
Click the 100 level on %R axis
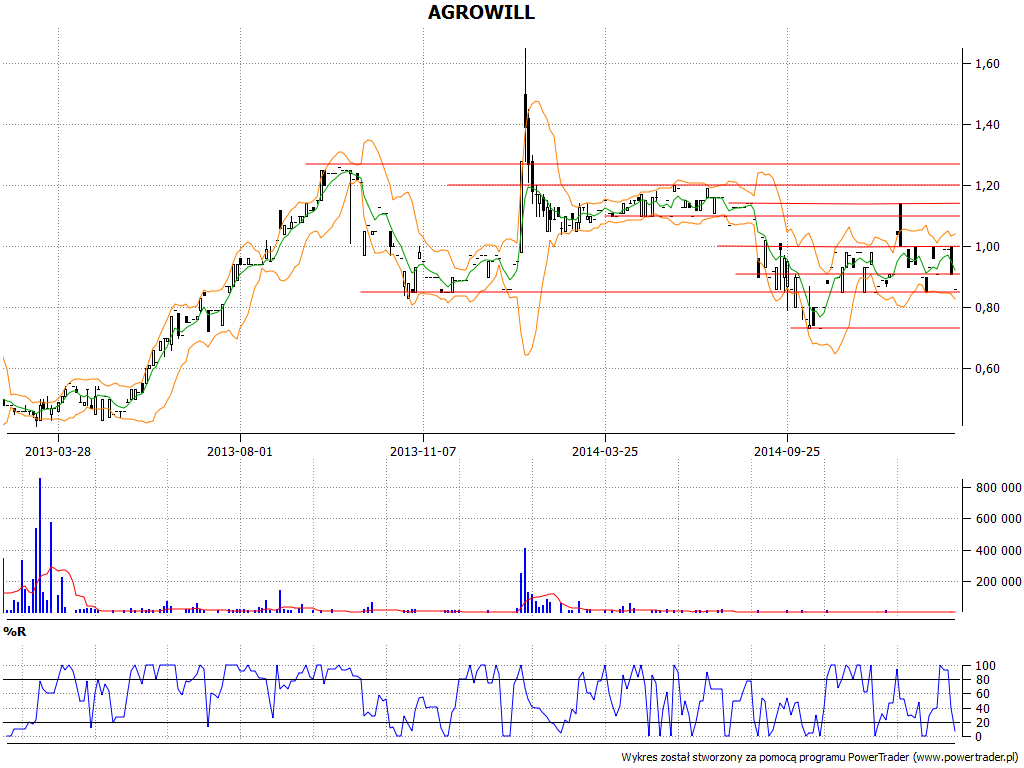(x=985, y=666)
